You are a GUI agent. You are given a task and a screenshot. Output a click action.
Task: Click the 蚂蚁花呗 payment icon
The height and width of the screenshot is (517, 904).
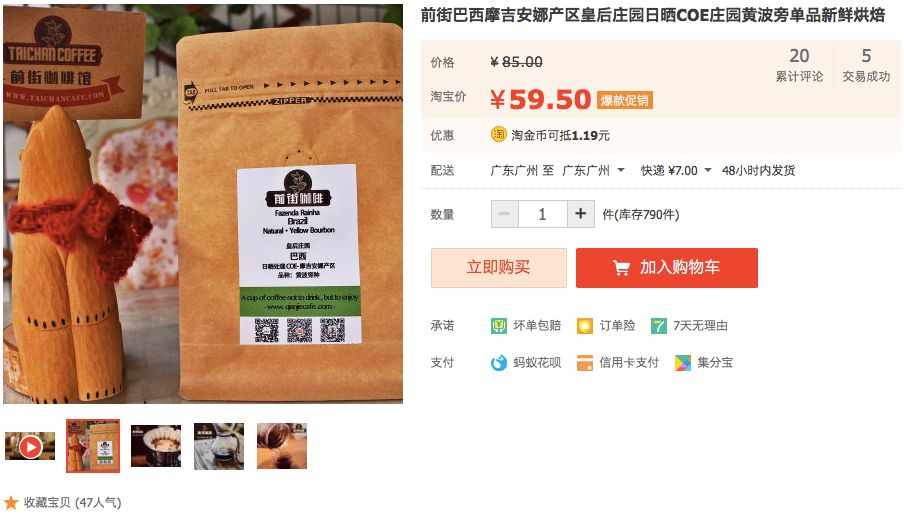click(498, 363)
